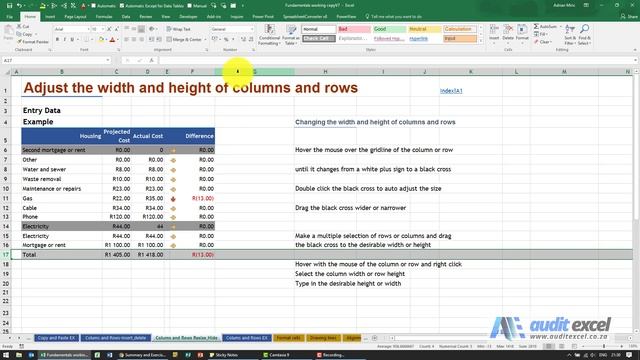Viewport: 640px width, 360px height.
Task: Click the Insert Function fx button
Action: click(151, 60)
